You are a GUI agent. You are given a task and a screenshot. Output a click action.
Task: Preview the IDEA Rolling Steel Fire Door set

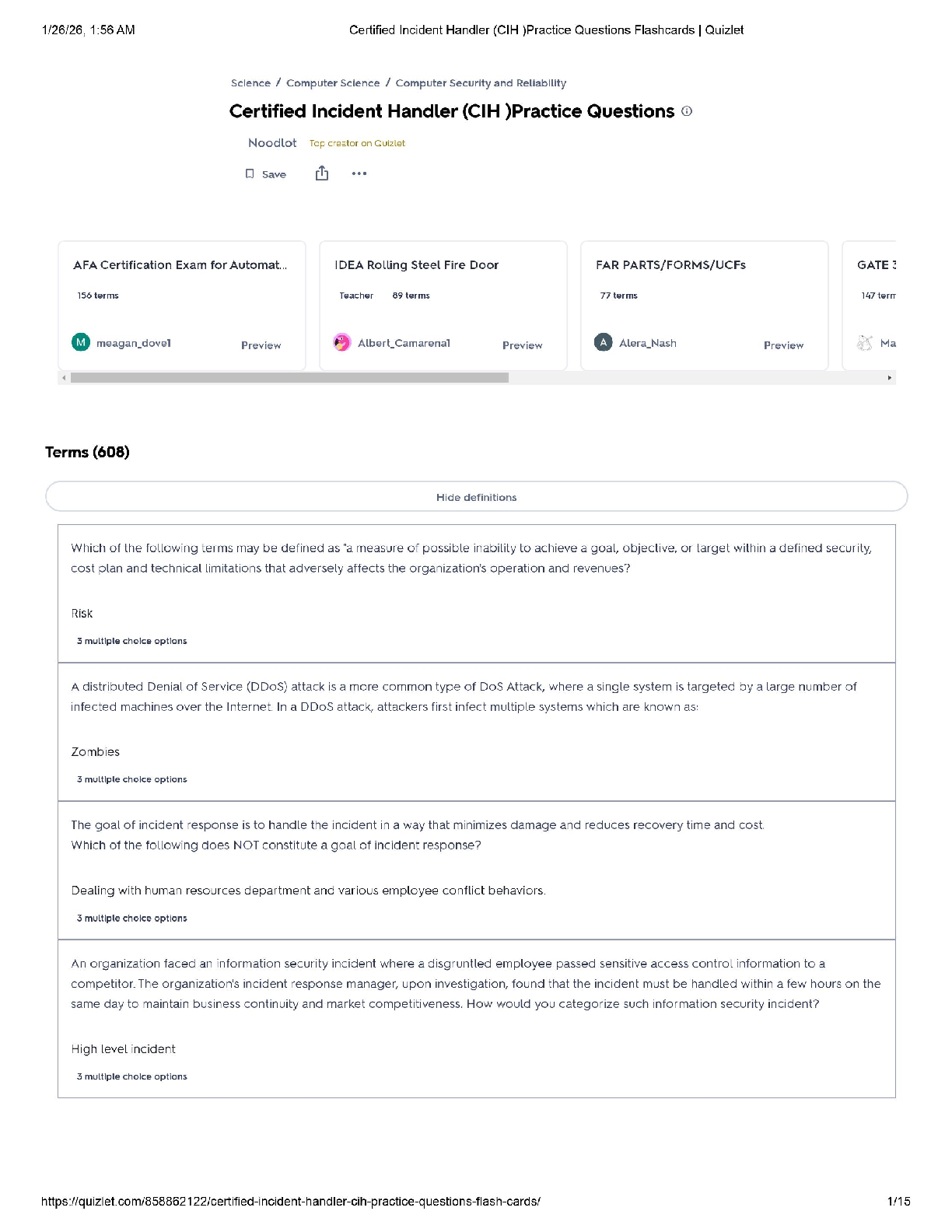click(522, 345)
